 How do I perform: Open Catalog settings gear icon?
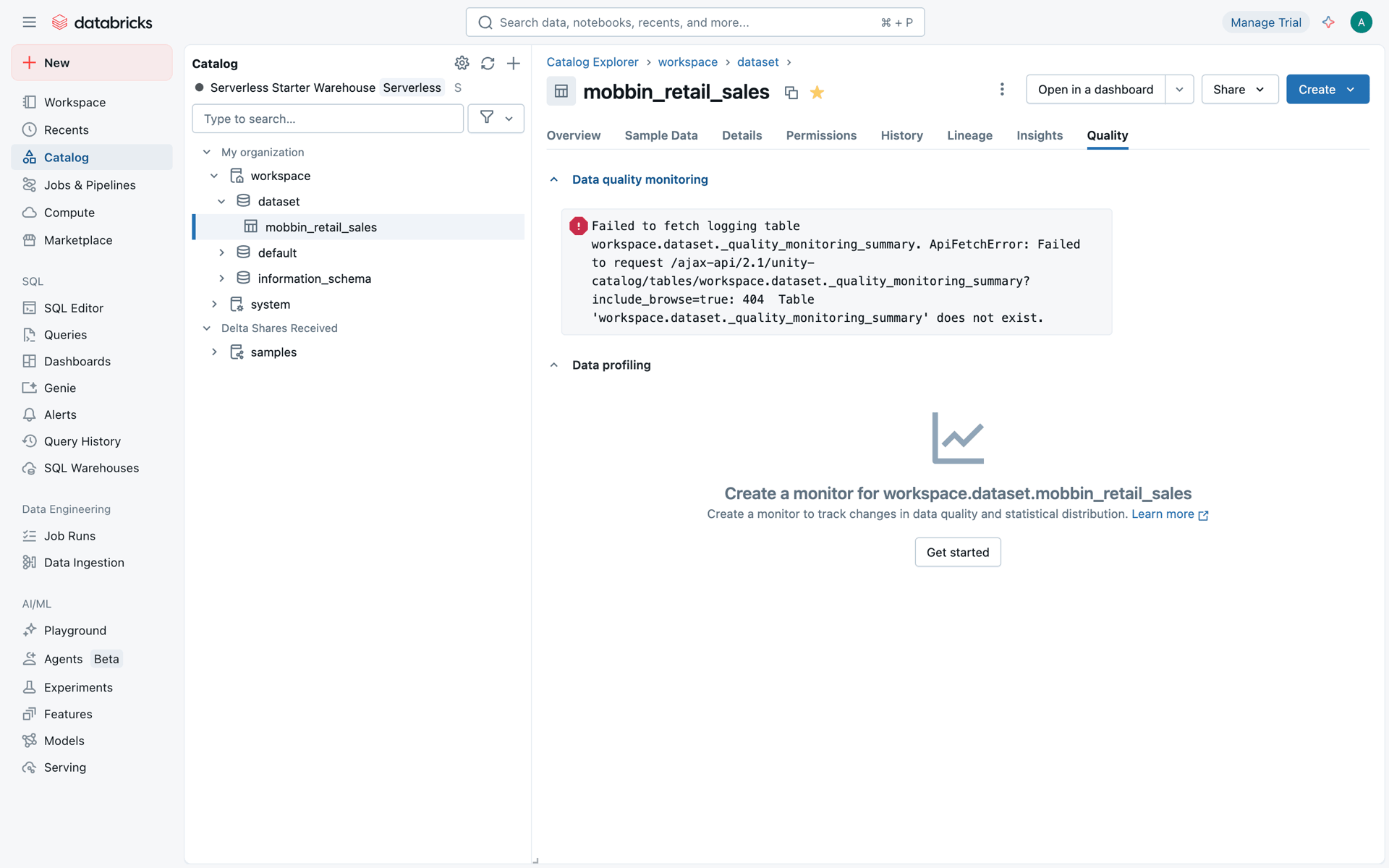click(462, 64)
